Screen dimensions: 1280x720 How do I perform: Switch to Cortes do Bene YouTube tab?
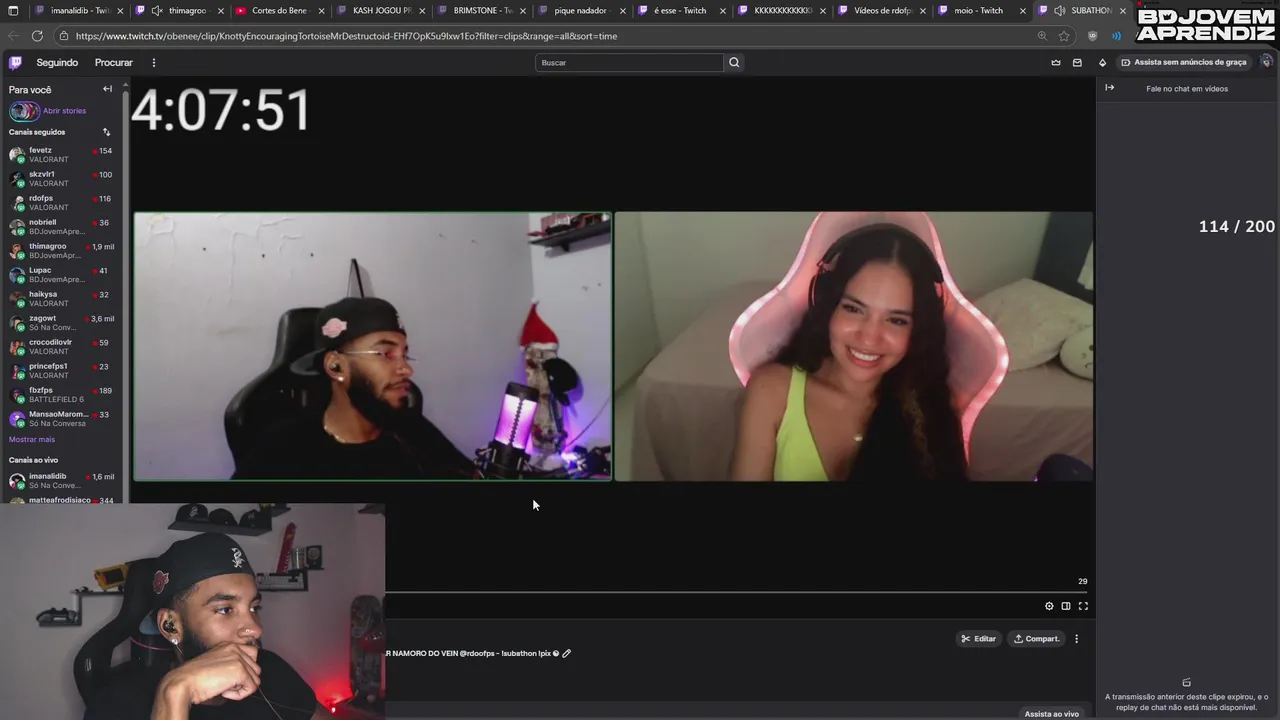click(279, 10)
